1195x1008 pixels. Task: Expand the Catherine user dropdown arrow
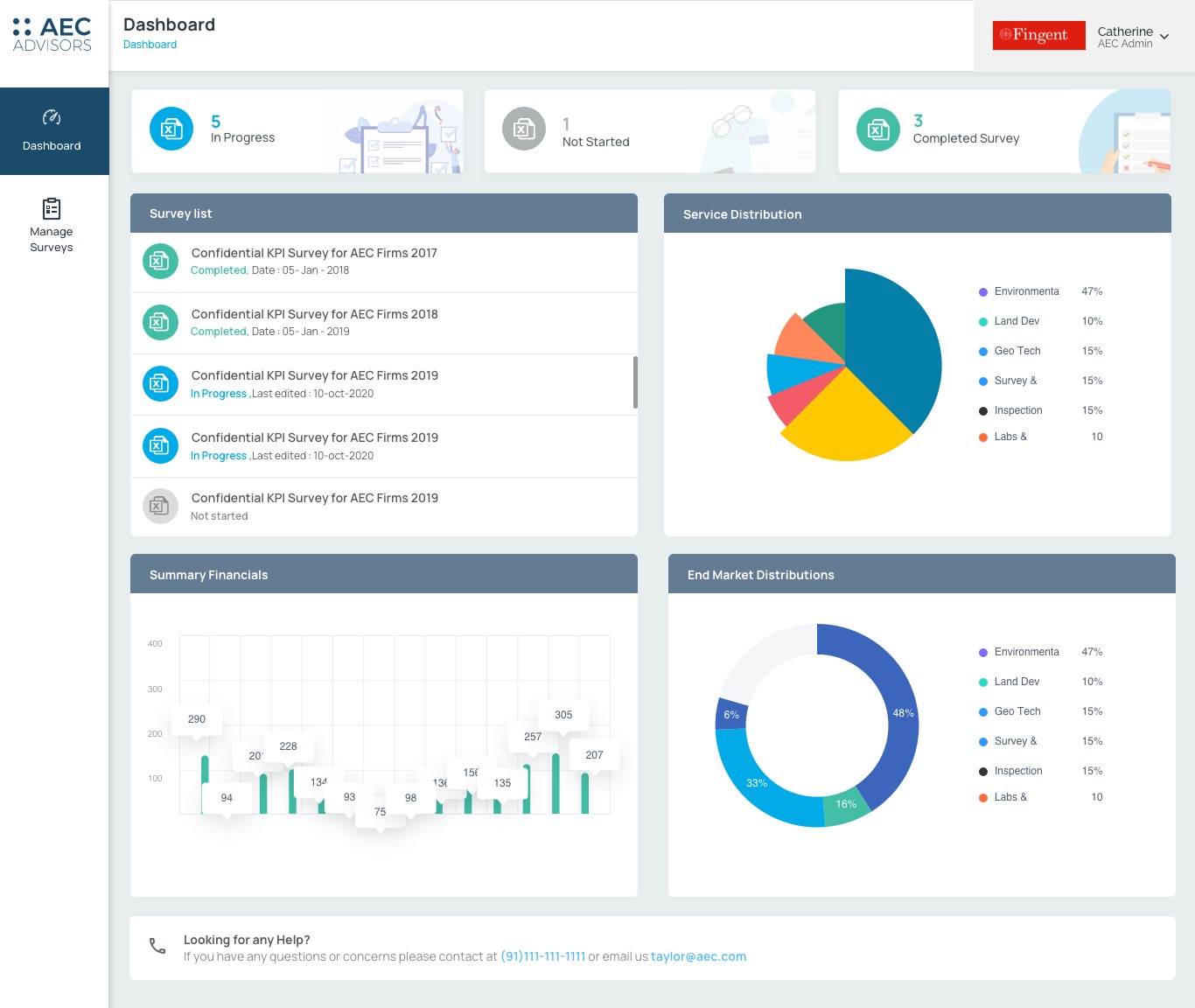[1164, 37]
